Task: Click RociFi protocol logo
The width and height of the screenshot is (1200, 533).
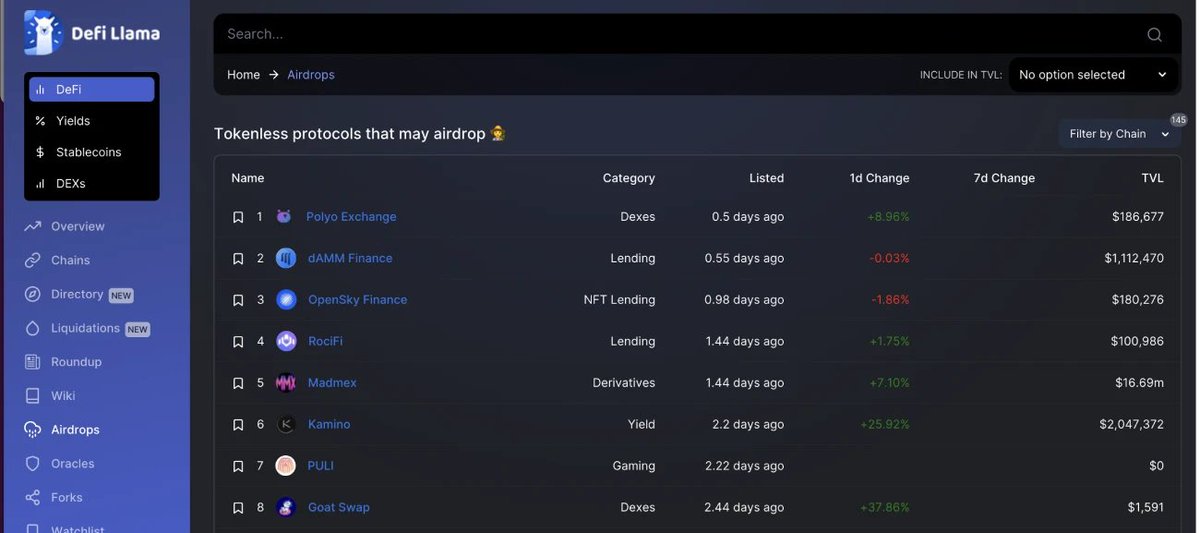Action: click(x=286, y=341)
